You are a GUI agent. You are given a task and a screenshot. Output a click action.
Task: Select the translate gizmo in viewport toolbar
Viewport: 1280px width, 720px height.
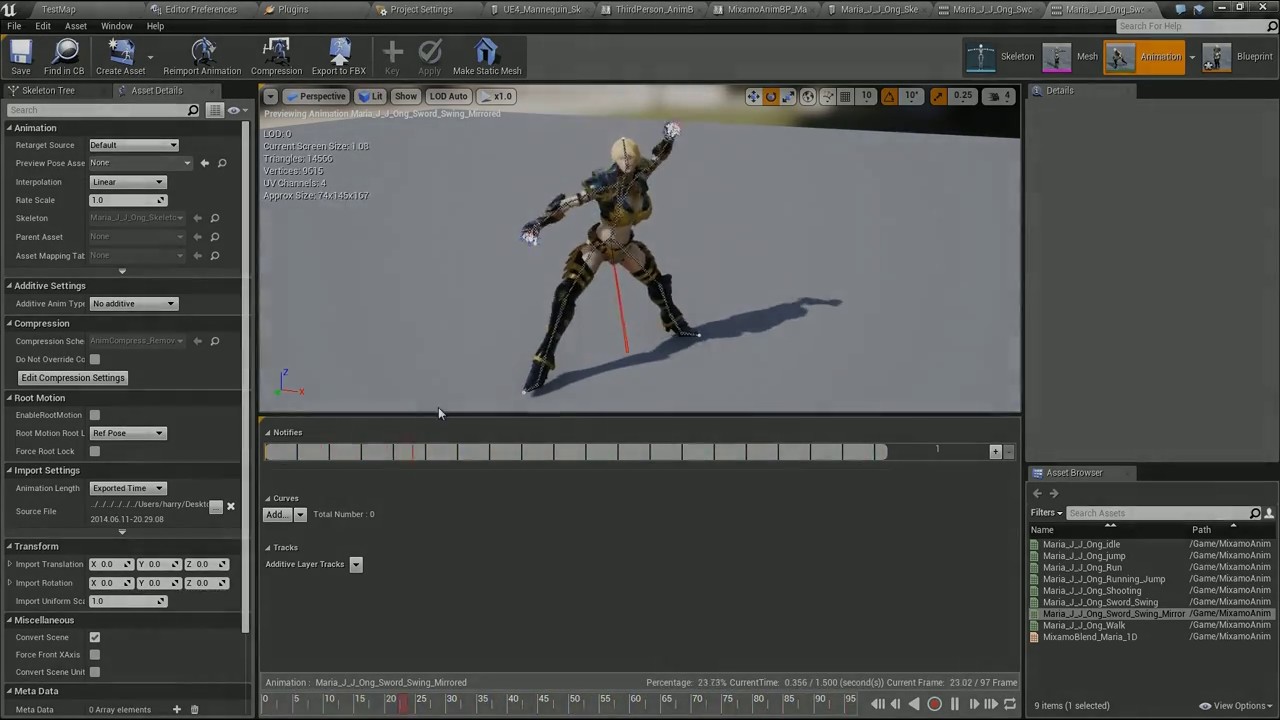coord(753,96)
